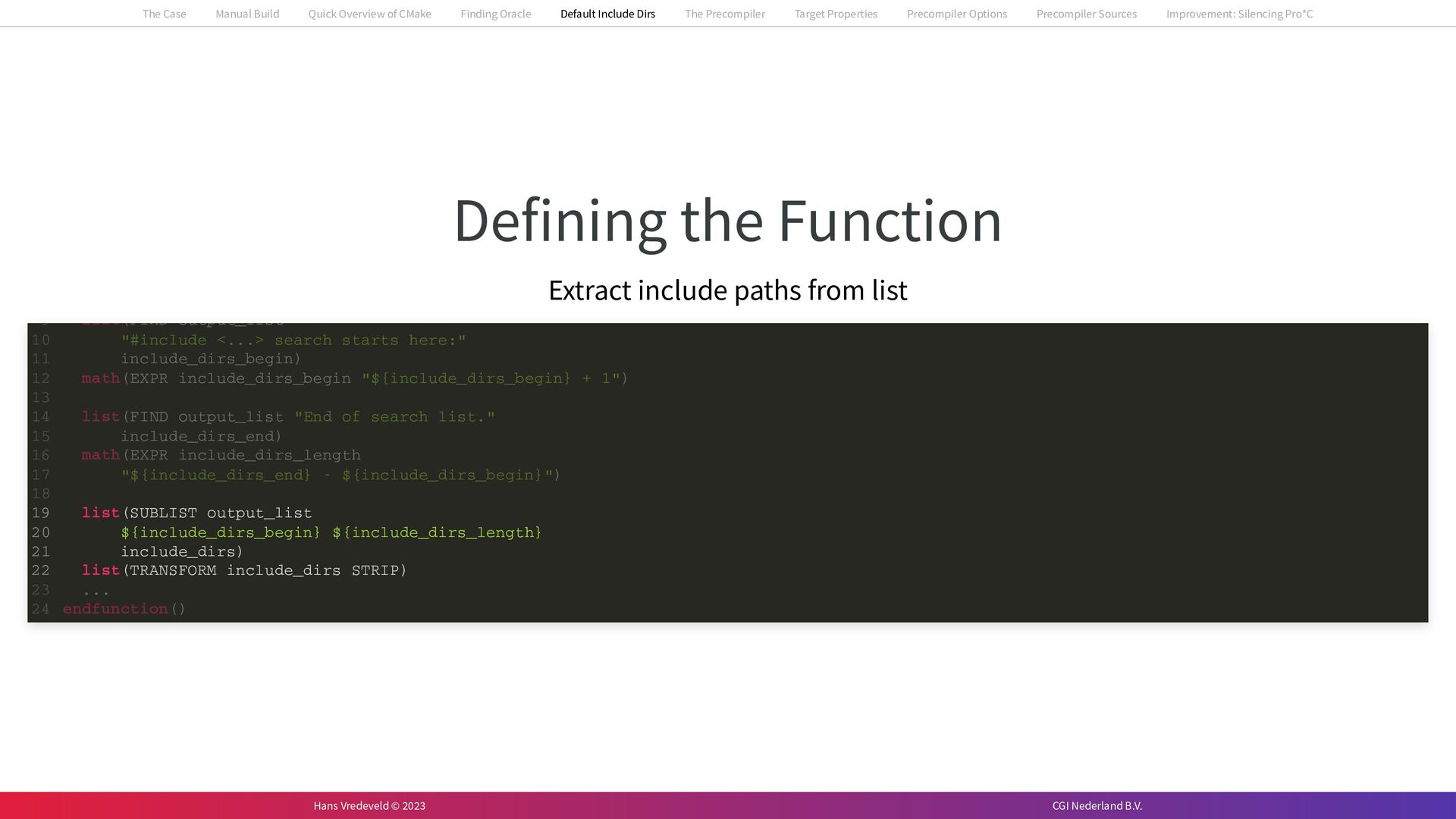This screenshot has height=819, width=1456.
Task: Click the ${include_dirs_length} variable in code
Action: [437, 532]
